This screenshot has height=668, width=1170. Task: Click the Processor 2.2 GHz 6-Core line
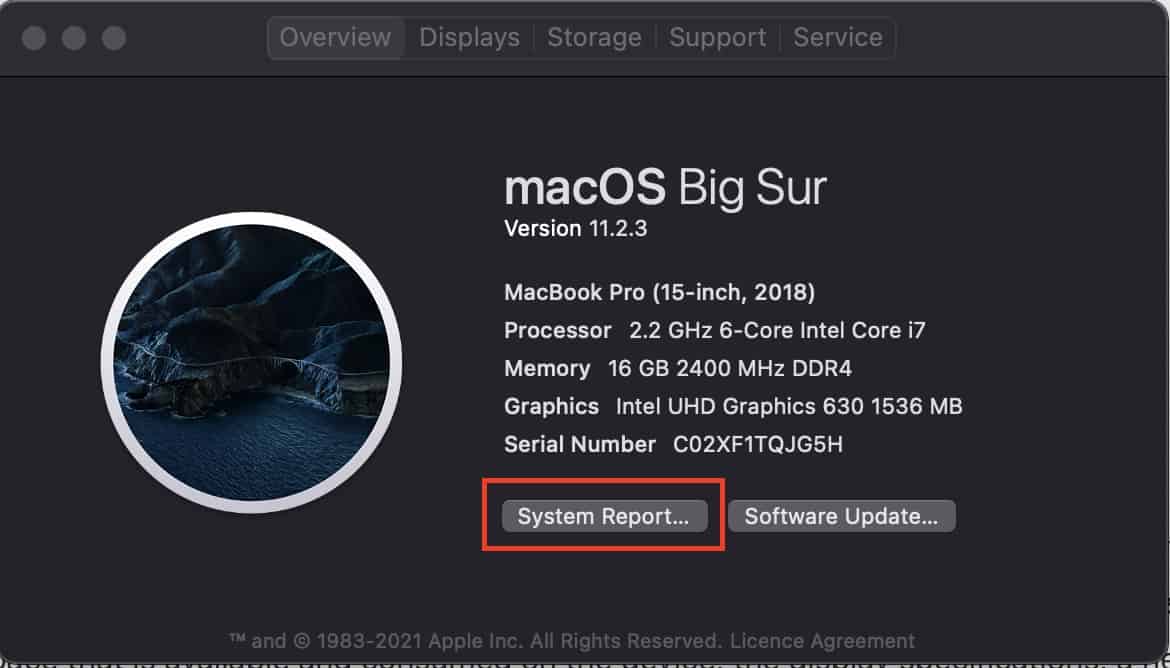[x=715, y=331]
